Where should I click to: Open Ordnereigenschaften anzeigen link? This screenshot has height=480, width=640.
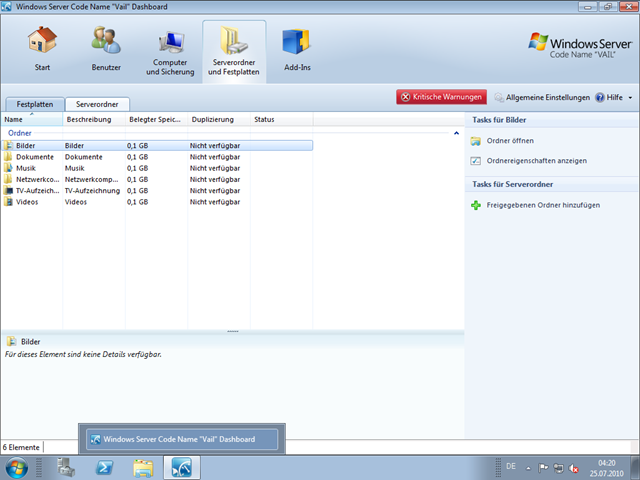click(537, 161)
